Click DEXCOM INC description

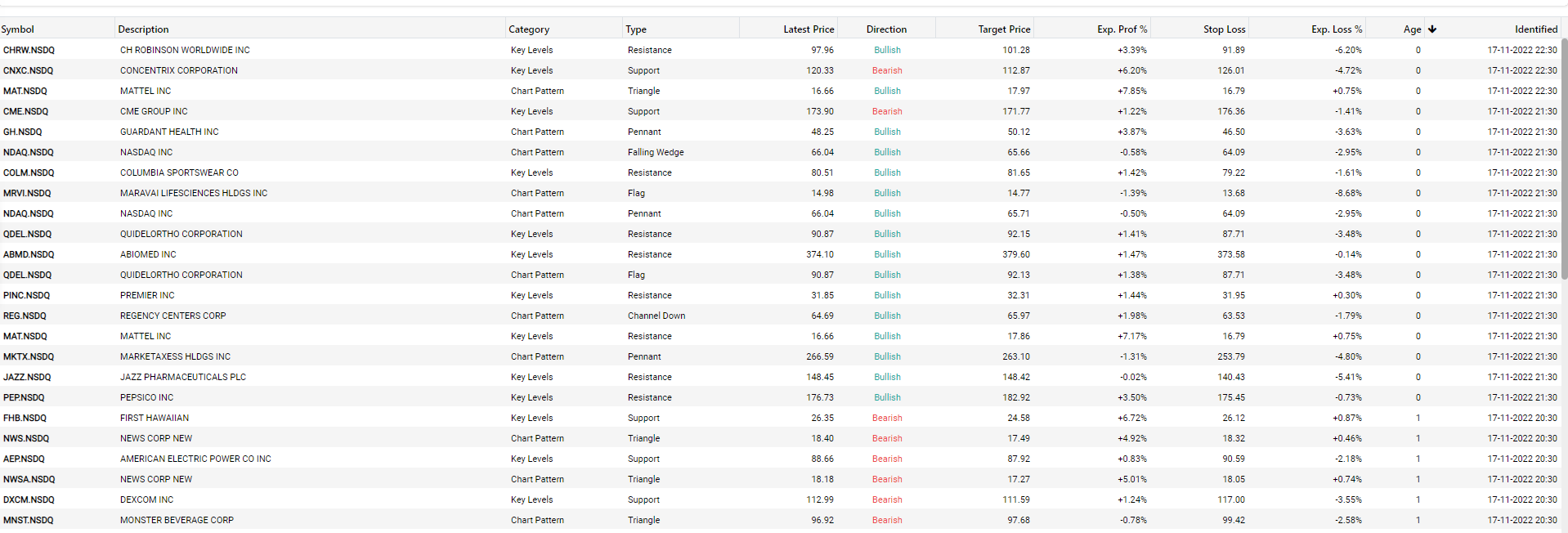(146, 499)
